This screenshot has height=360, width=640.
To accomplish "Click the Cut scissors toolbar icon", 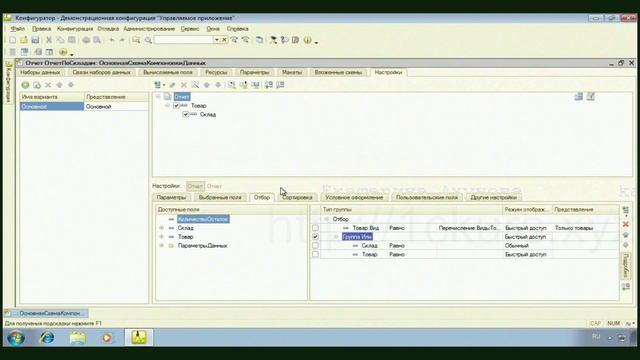I will pos(49,40).
